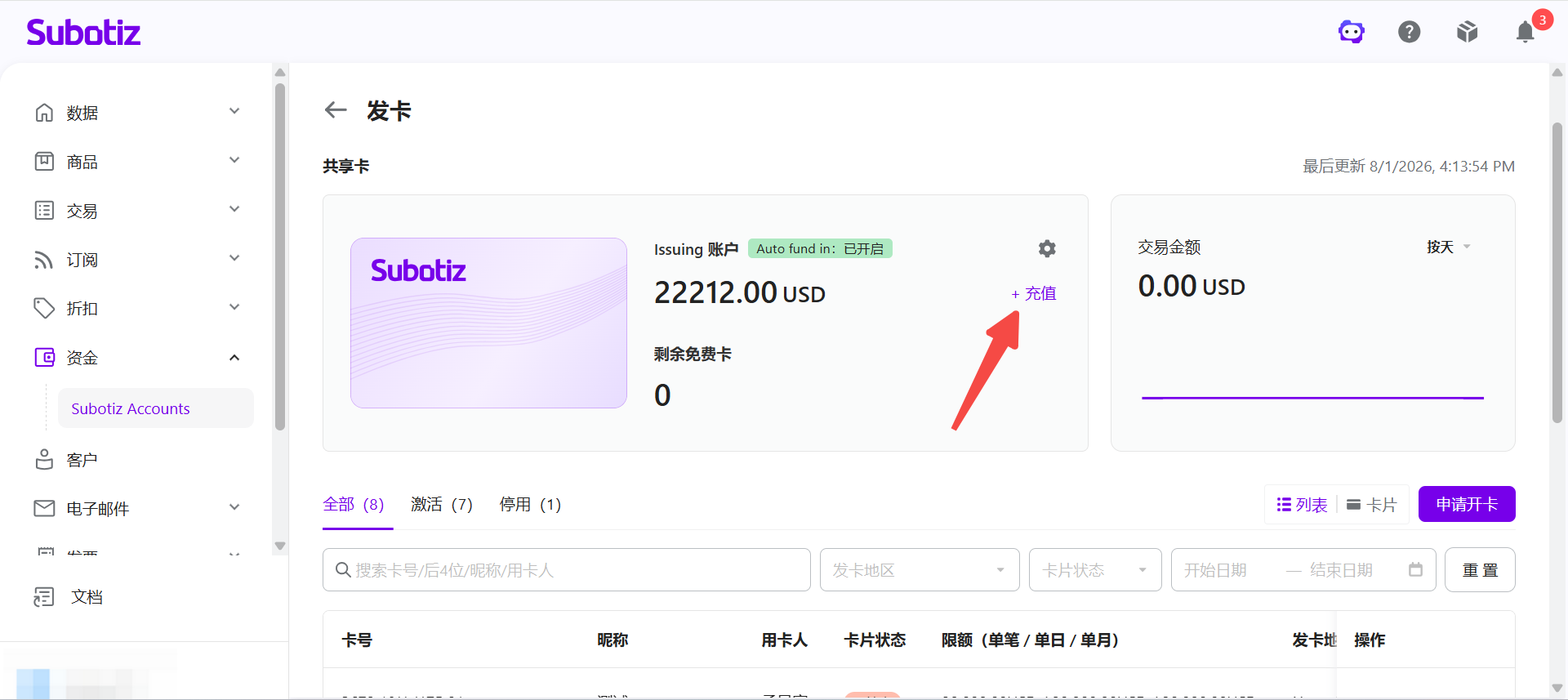This screenshot has height=700, width=1568.
Task: Click the 结束日期 end date field
Action: tap(1341, 570)
